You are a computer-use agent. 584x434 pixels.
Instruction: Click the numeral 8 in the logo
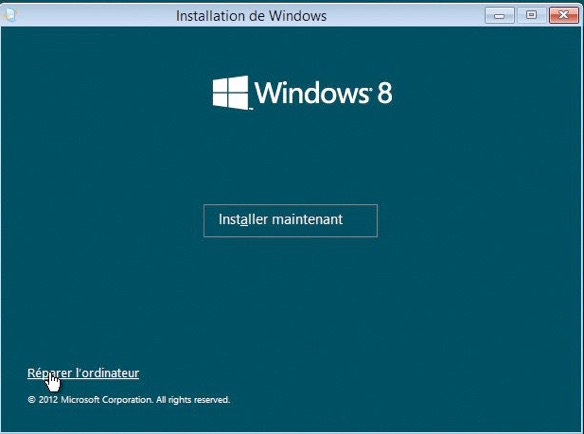tap(385, 93)
